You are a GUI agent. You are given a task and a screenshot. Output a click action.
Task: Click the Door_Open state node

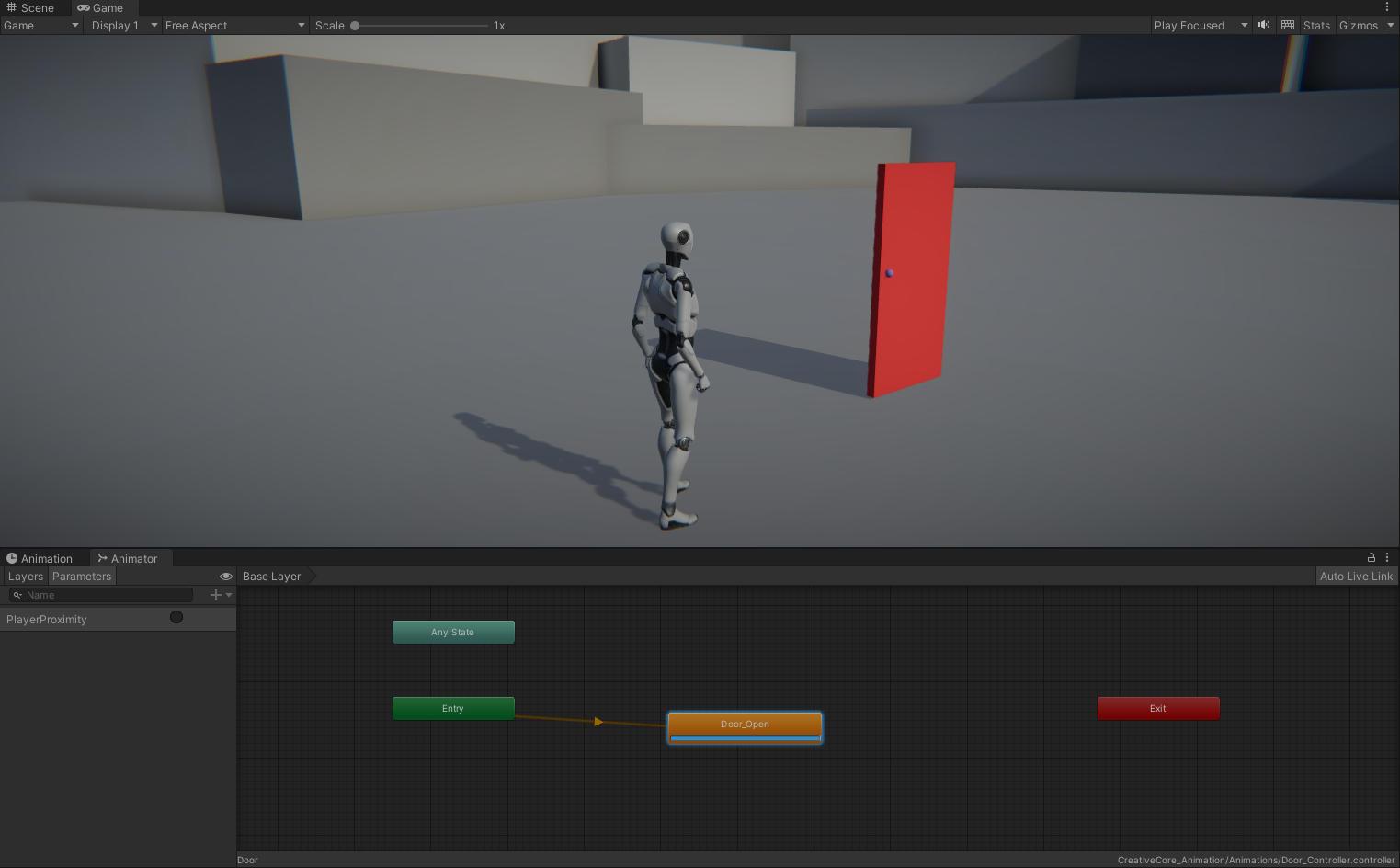tap(745, 725)
